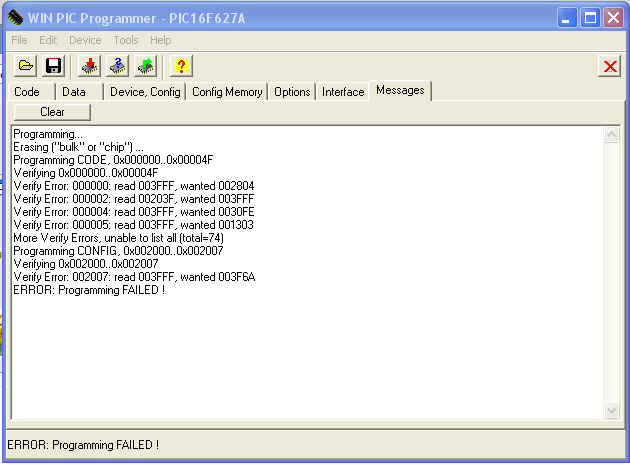Open the Tools menu

tap(126, 40)
